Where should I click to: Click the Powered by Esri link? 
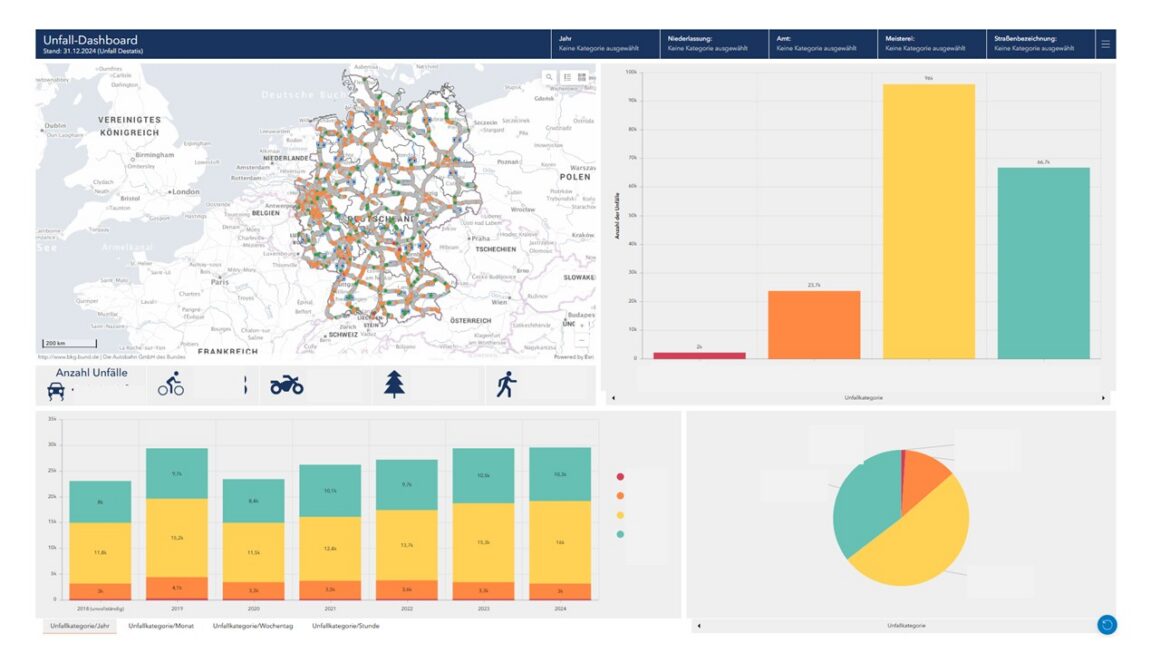click(574, 356)
